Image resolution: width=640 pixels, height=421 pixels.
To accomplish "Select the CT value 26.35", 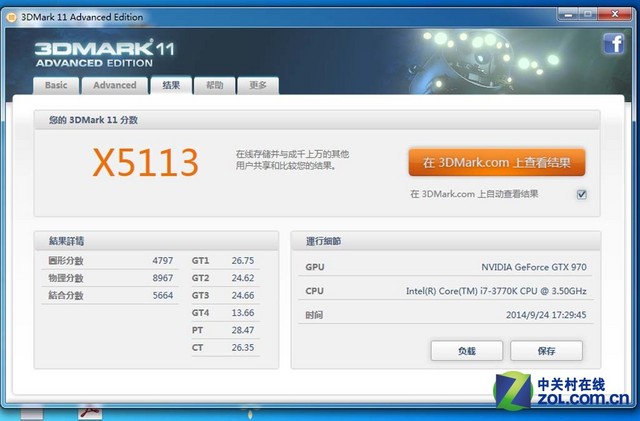I will tap(243, 347).
